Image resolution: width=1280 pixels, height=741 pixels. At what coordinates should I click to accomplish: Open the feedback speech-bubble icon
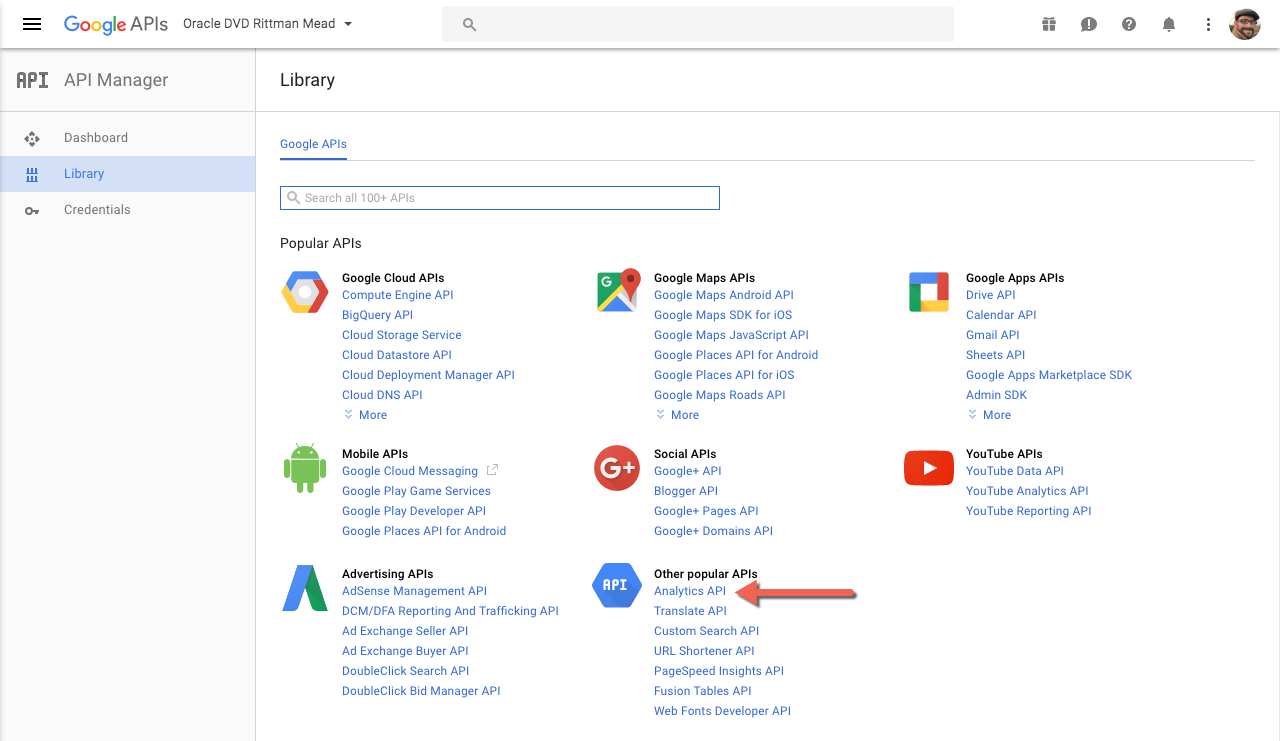tap(1089, 24)
